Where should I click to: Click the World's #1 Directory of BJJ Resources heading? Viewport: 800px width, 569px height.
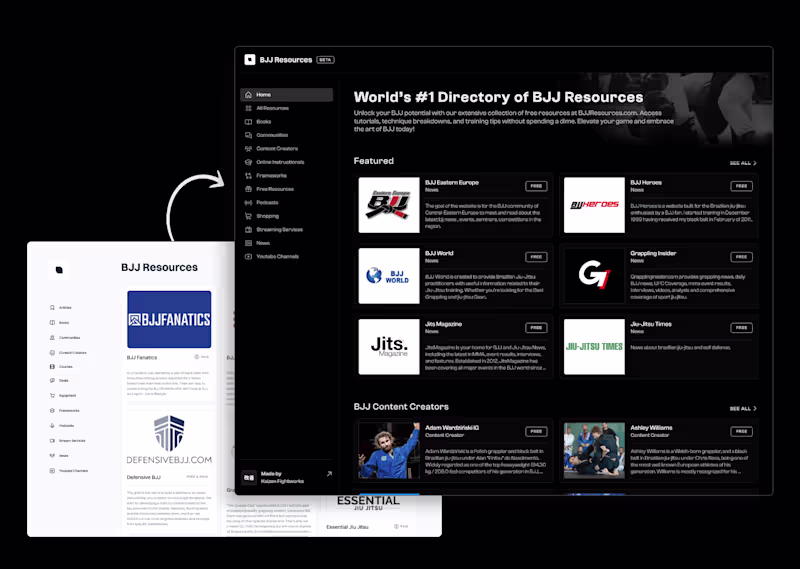[498, 97]
